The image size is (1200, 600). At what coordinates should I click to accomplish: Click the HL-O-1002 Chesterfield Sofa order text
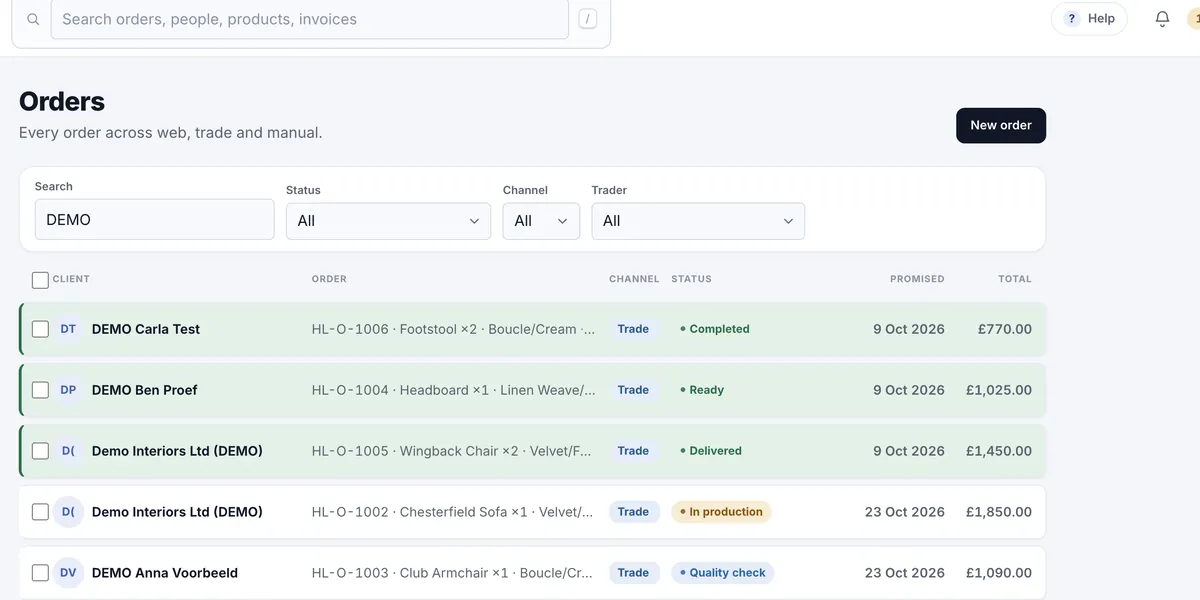(x=453, y=512)
